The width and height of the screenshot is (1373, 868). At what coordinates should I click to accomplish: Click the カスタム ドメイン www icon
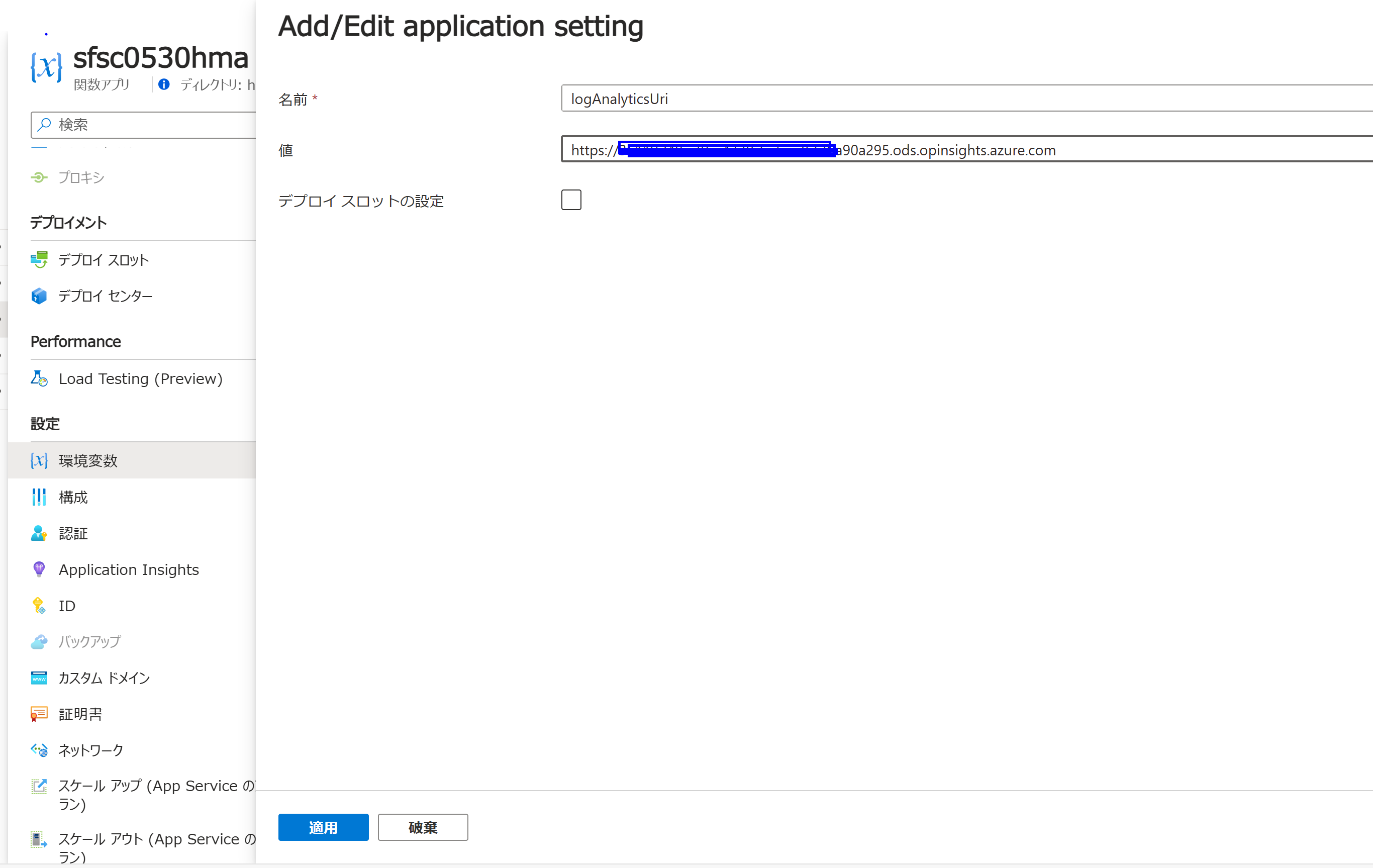39,678
